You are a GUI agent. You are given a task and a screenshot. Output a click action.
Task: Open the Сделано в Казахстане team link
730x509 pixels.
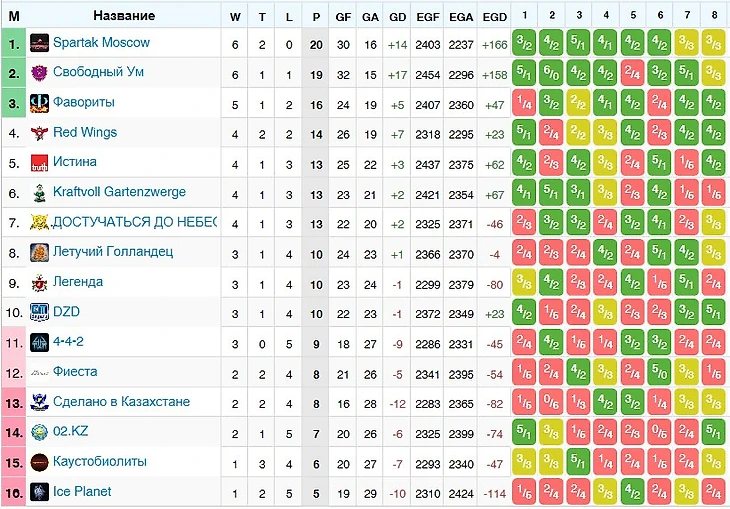click(121, 402)
